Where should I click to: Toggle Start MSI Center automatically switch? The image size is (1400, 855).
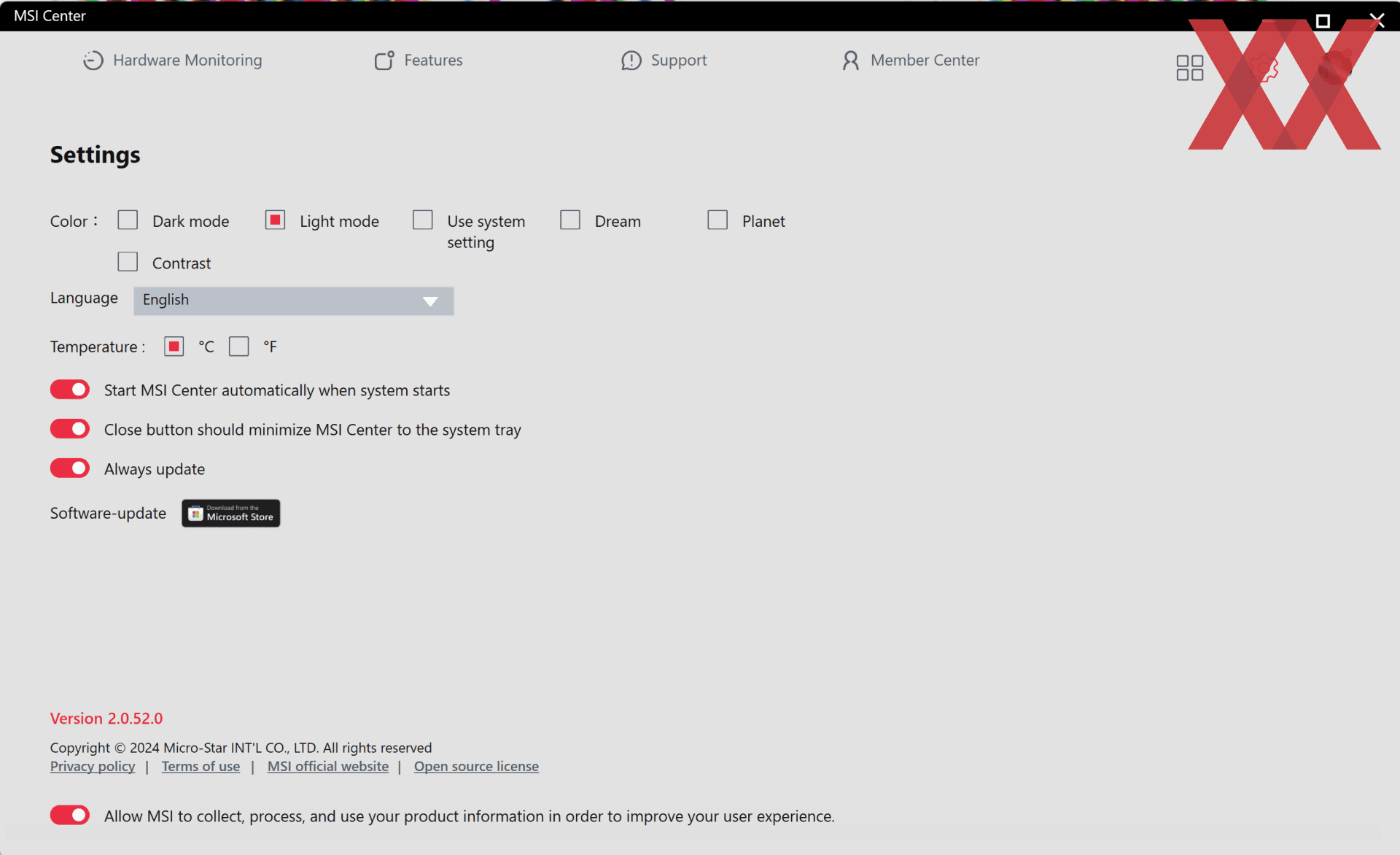tap(70, 390)
